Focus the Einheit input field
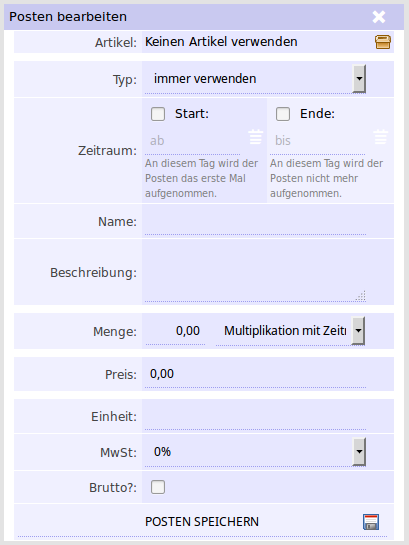This screenshot has height=545, width=409. [x=255, y=416]
